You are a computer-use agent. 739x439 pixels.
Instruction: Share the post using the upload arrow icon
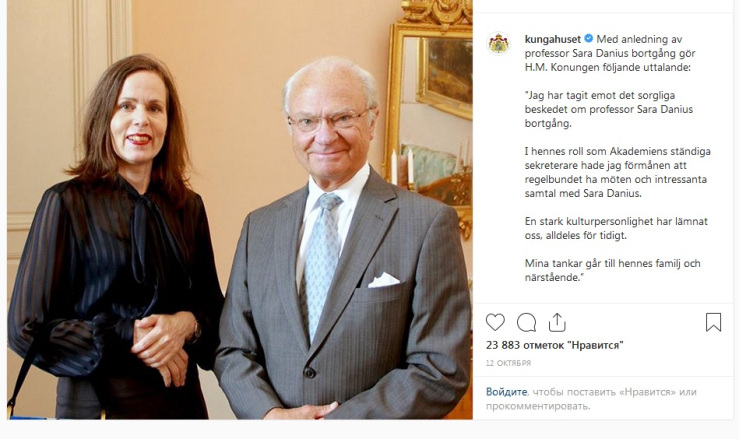coord(557,323)
